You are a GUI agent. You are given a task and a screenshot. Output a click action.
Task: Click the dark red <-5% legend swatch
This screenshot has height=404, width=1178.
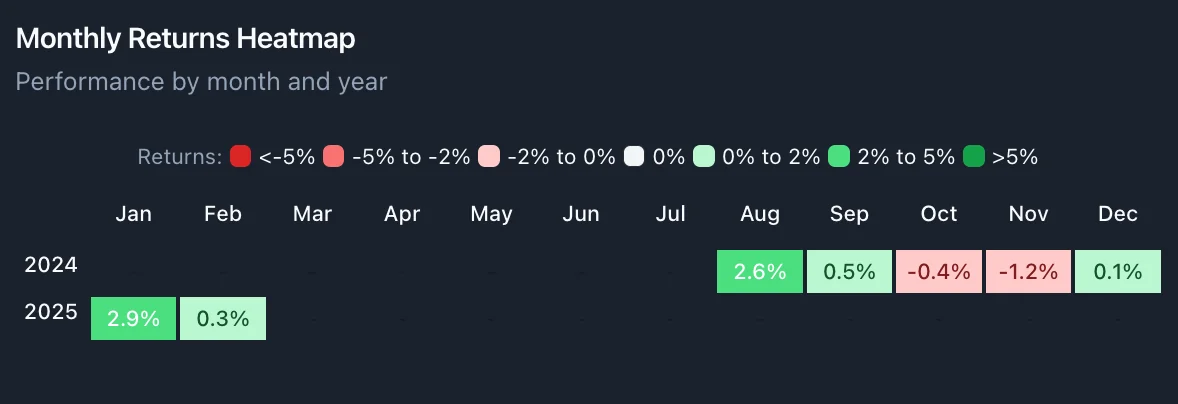(240, 157)
